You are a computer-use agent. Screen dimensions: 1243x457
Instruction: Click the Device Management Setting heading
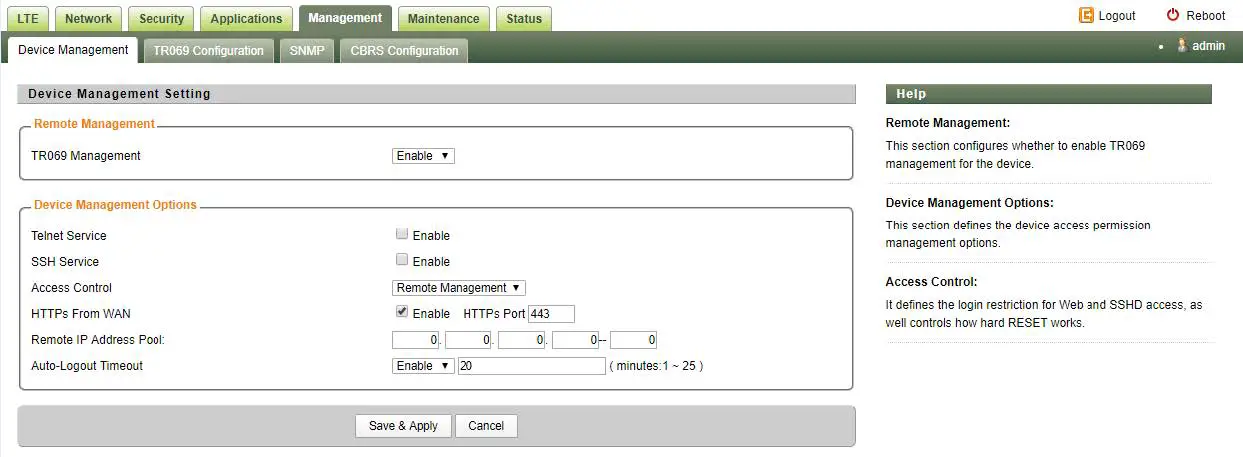click(119, 94)
